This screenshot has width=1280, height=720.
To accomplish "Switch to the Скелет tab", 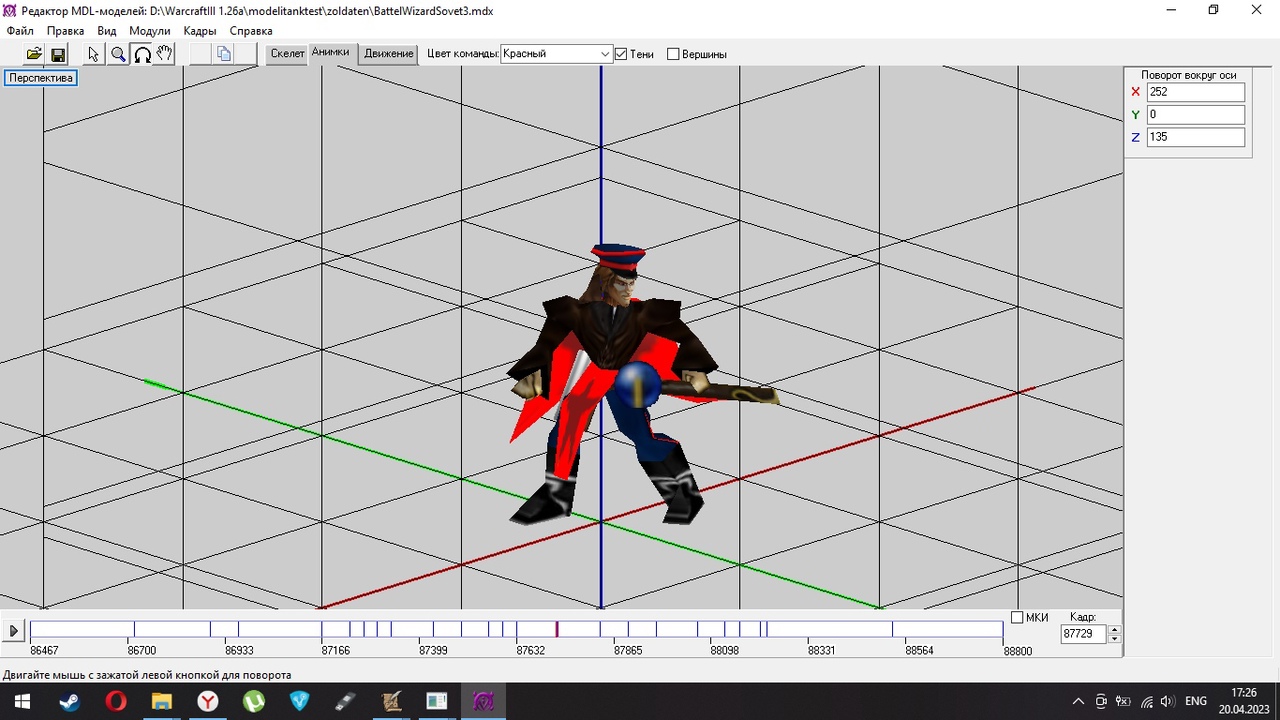I will tap(287, 54).
